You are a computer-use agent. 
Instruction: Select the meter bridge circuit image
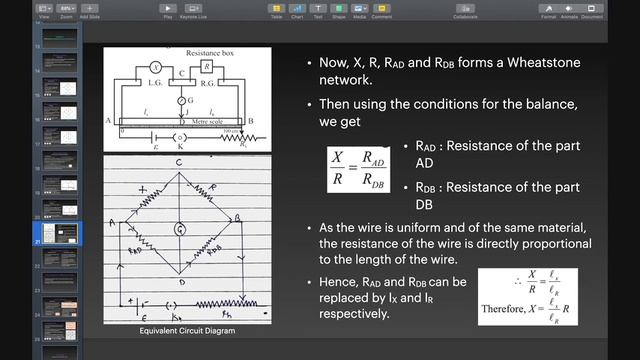coord(187,99)
